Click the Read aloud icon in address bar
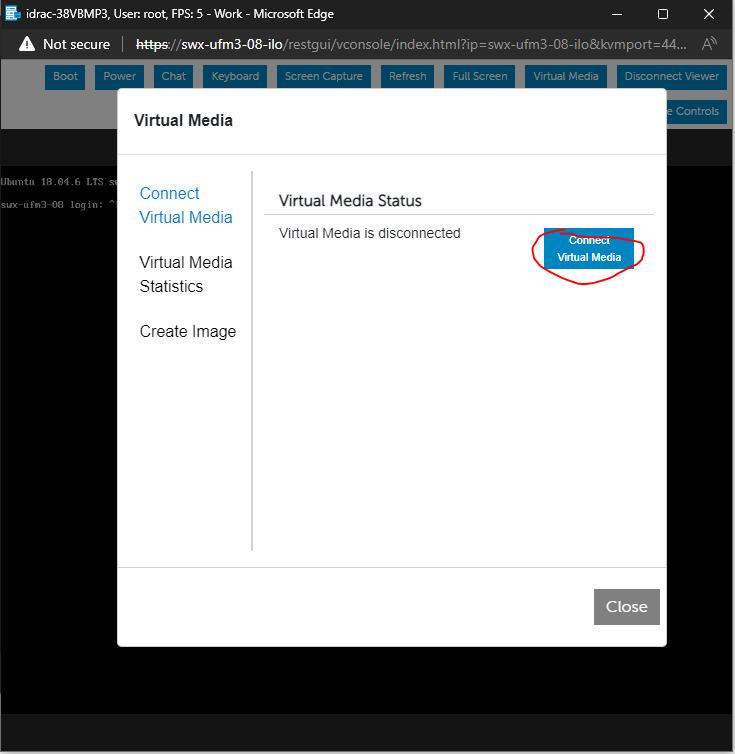The width and height of the screenshot is (735, 754). click(709, 44)
